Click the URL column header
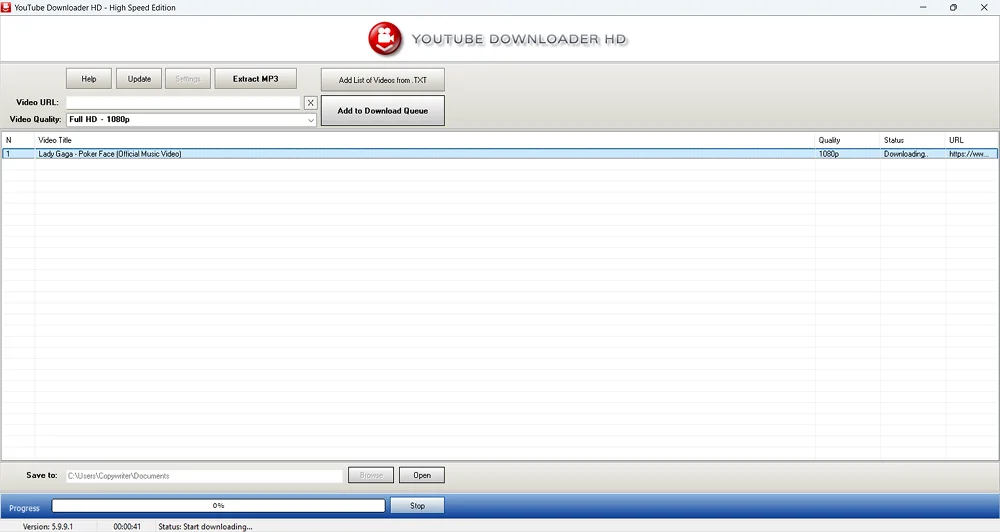Image resolution: width=1000 pixels, height=532 pixels. point(972,140)
